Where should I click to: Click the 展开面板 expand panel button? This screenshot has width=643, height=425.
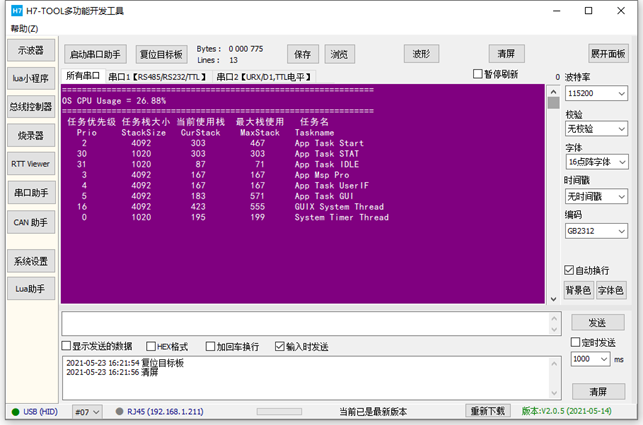coord(608,53)
